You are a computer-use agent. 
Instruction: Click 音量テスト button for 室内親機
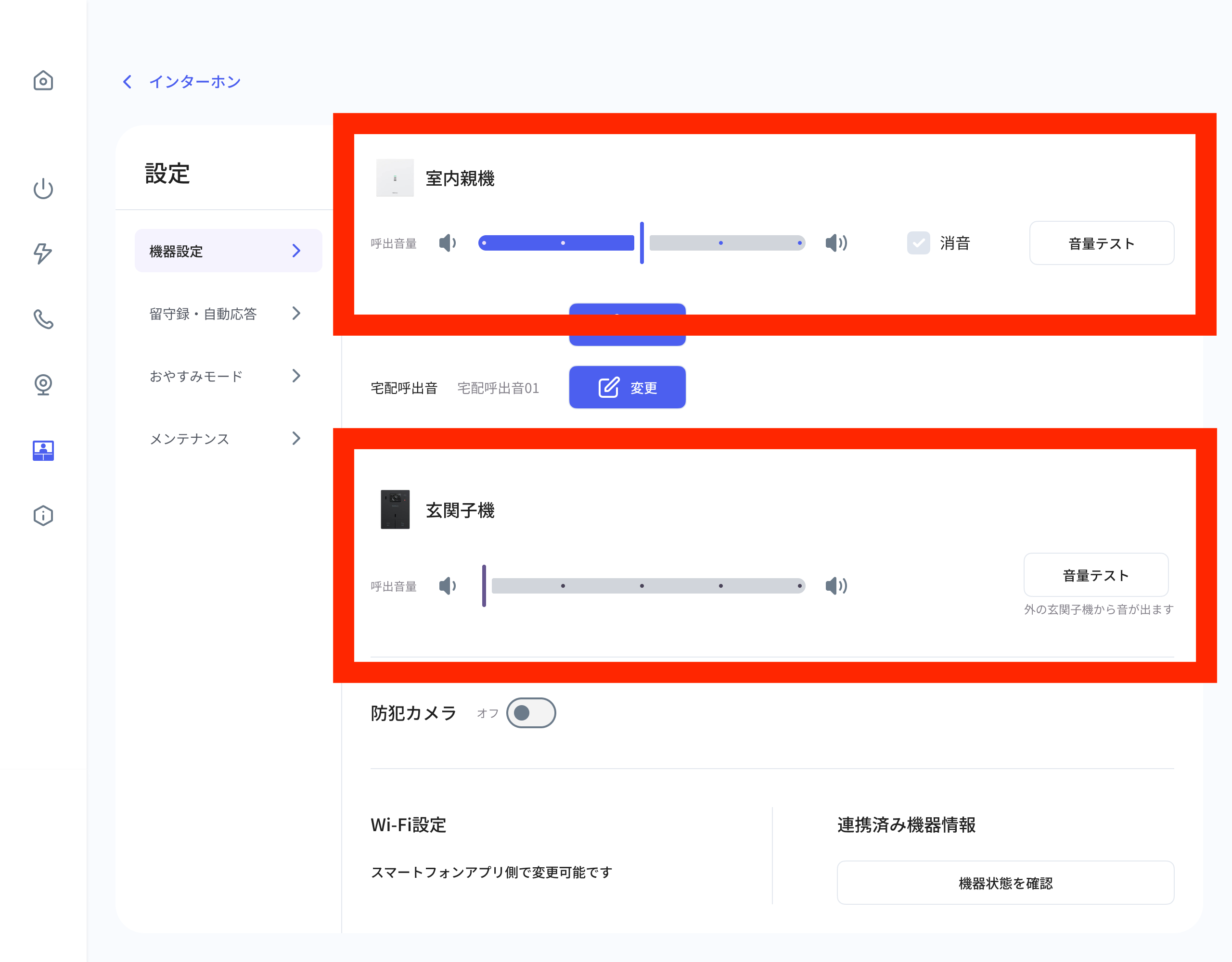point(1102,243)
